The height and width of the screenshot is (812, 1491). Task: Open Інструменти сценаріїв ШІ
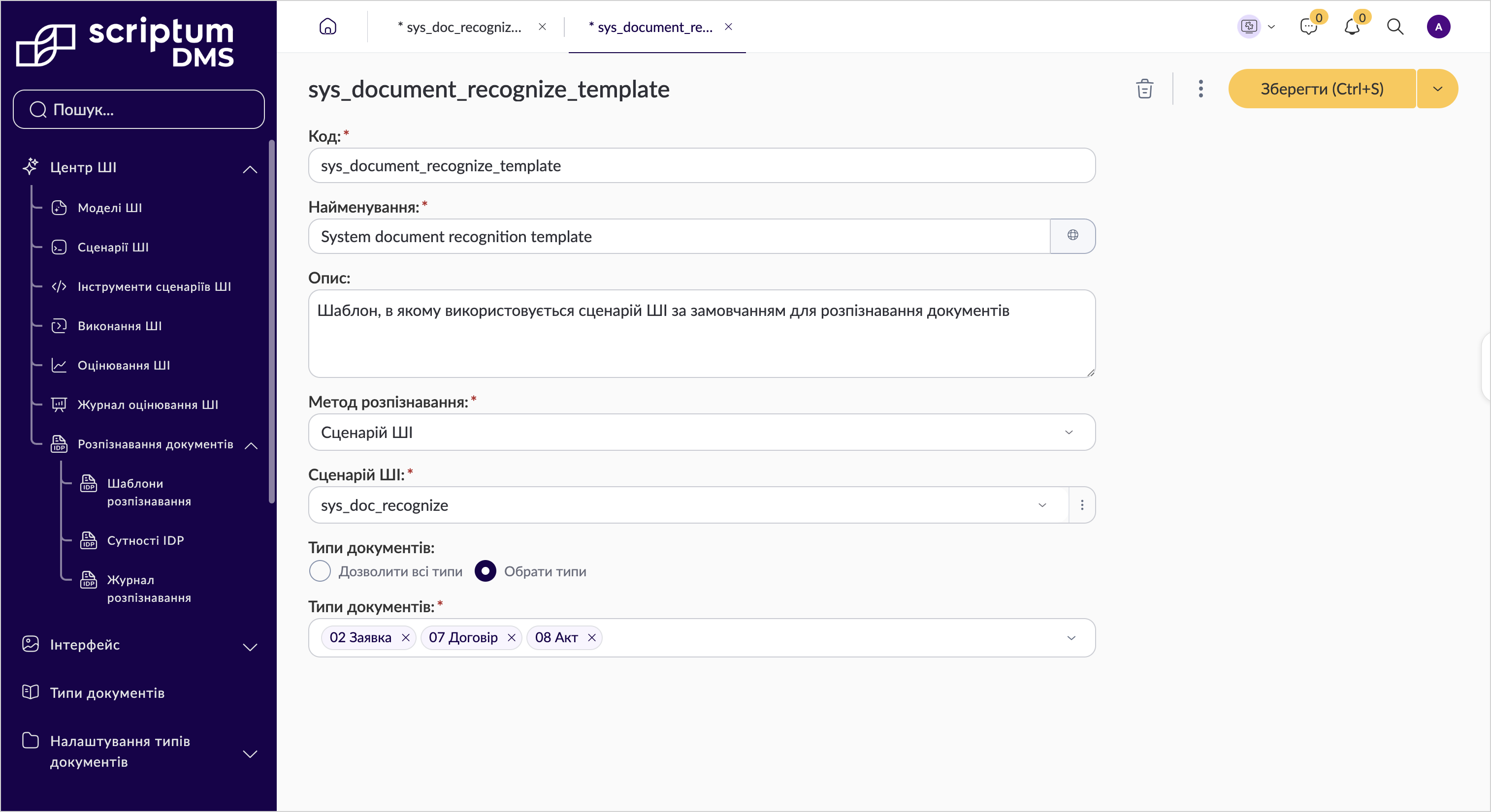pos(154,286)
